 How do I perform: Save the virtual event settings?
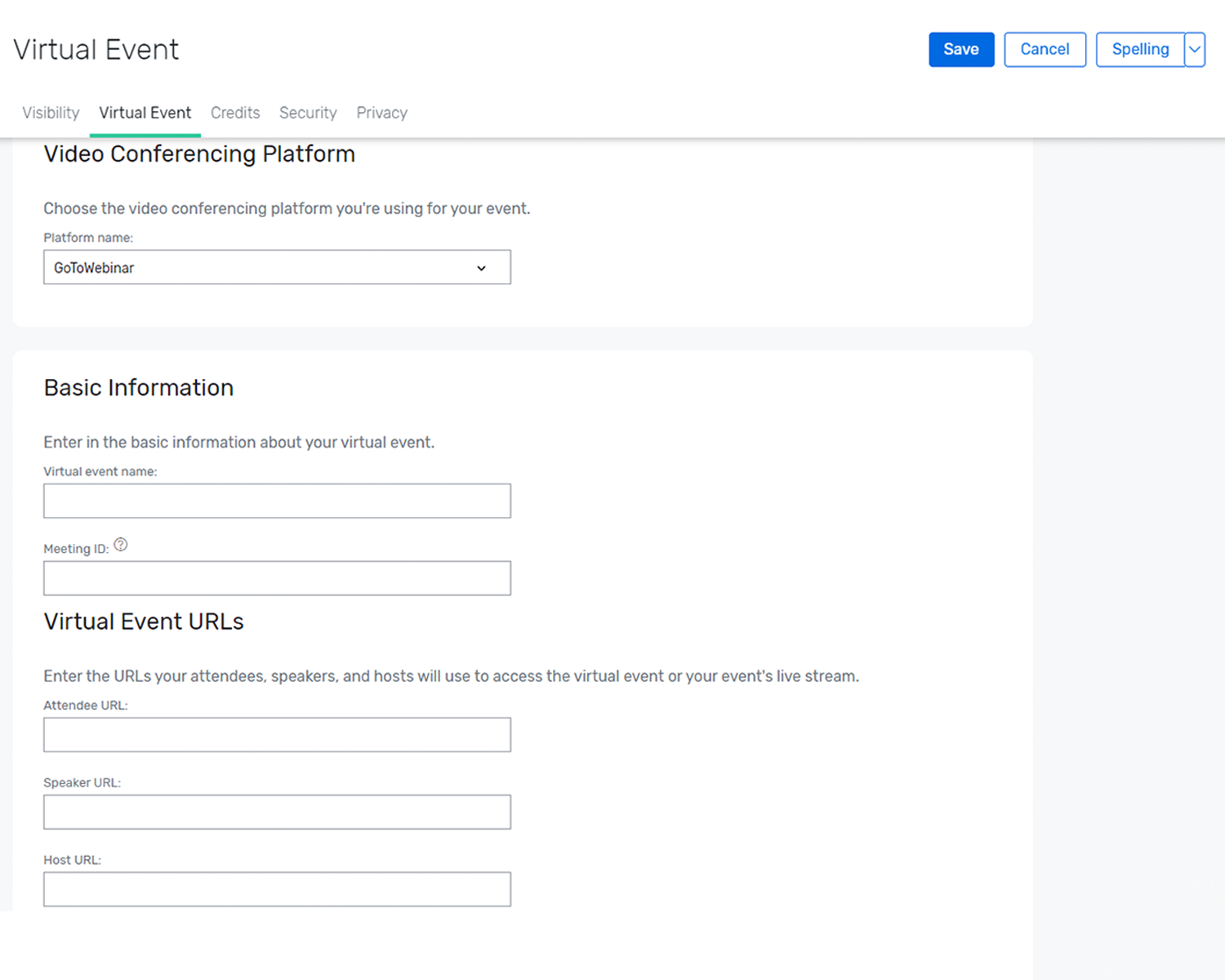point(961,49)
